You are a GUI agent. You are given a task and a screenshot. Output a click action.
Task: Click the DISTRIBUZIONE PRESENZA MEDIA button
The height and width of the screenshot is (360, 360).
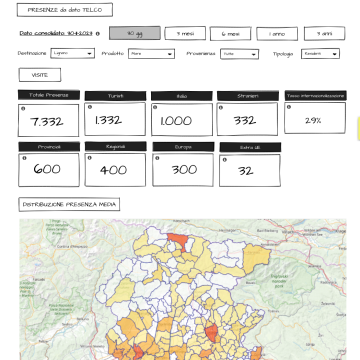[69, 205]
